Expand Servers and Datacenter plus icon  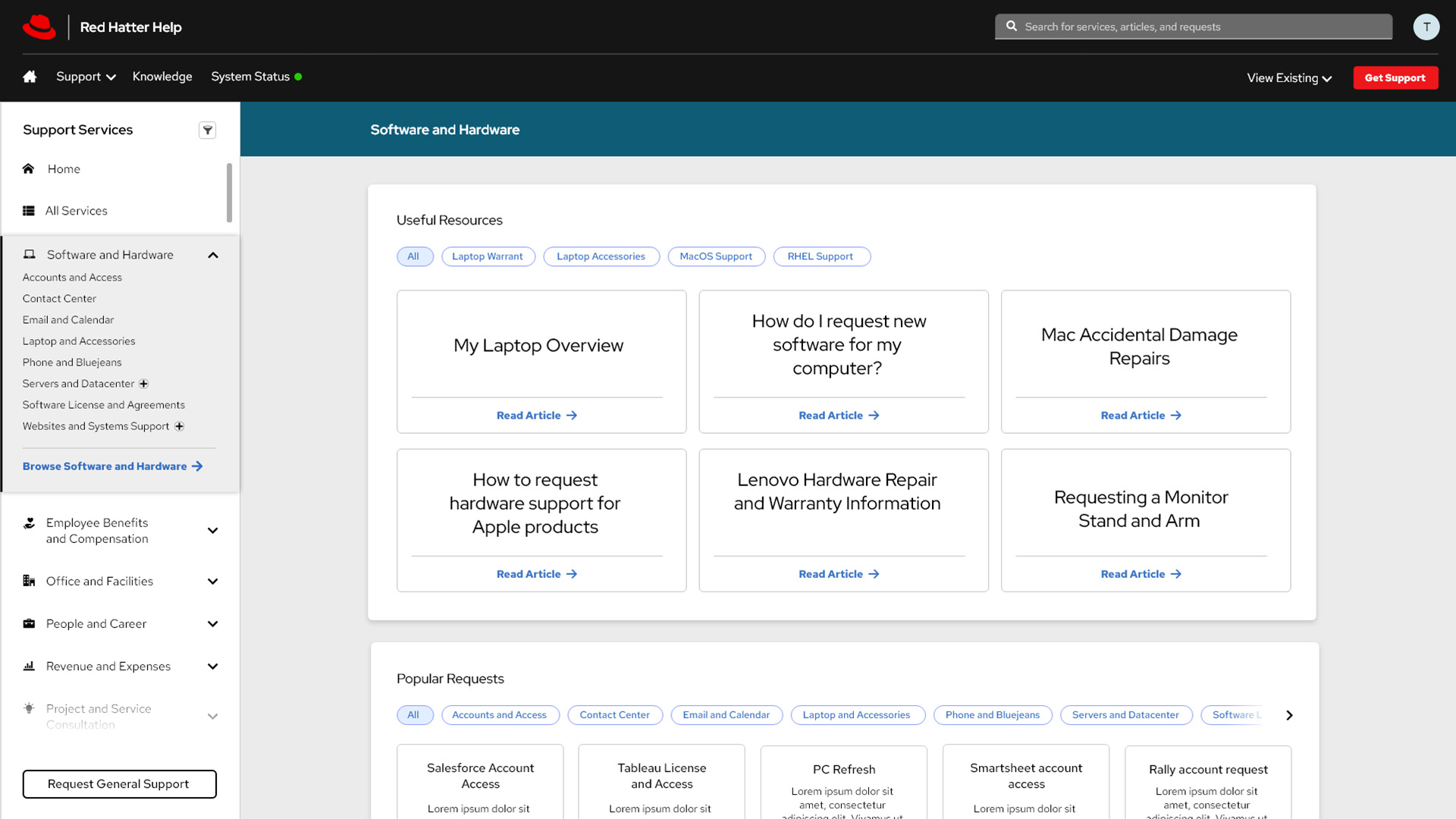(143, 384)
